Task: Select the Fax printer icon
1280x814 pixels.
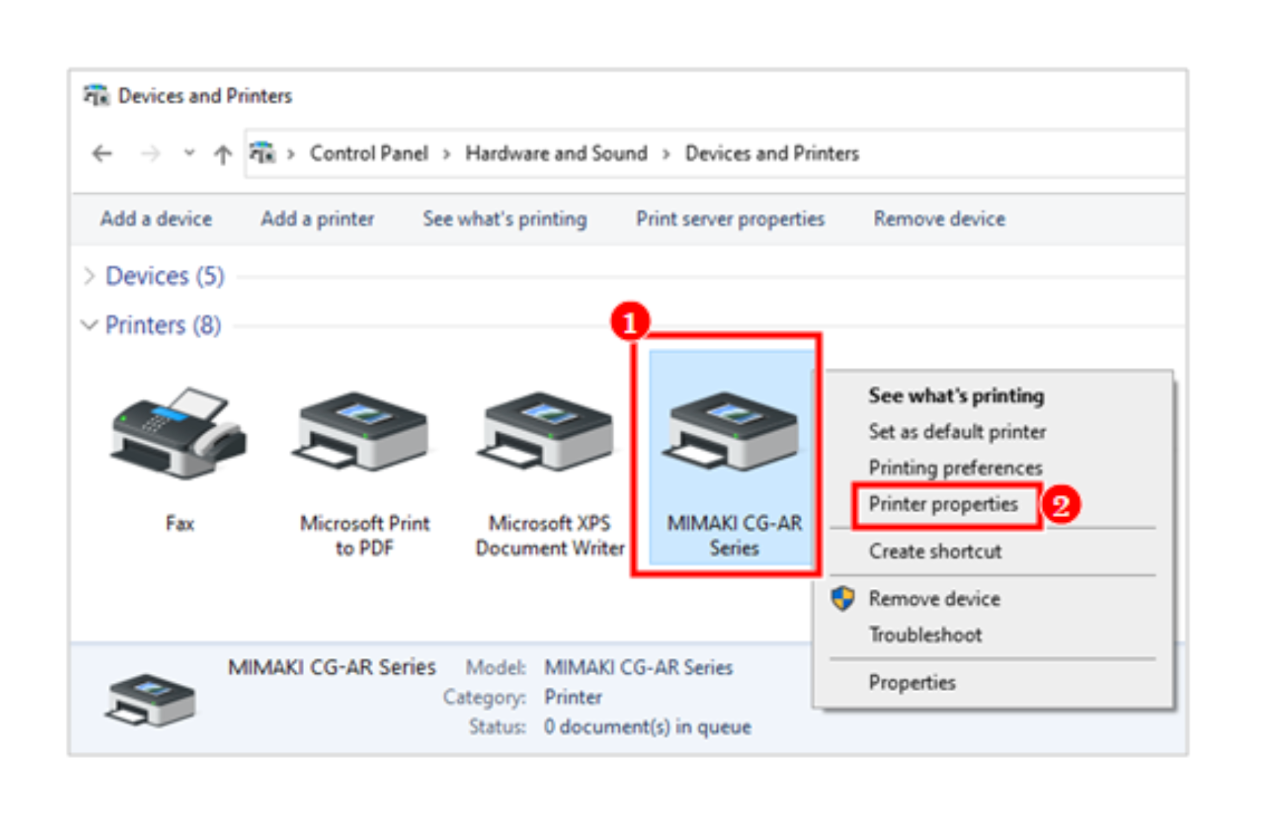Action: [x=179, y=434]
